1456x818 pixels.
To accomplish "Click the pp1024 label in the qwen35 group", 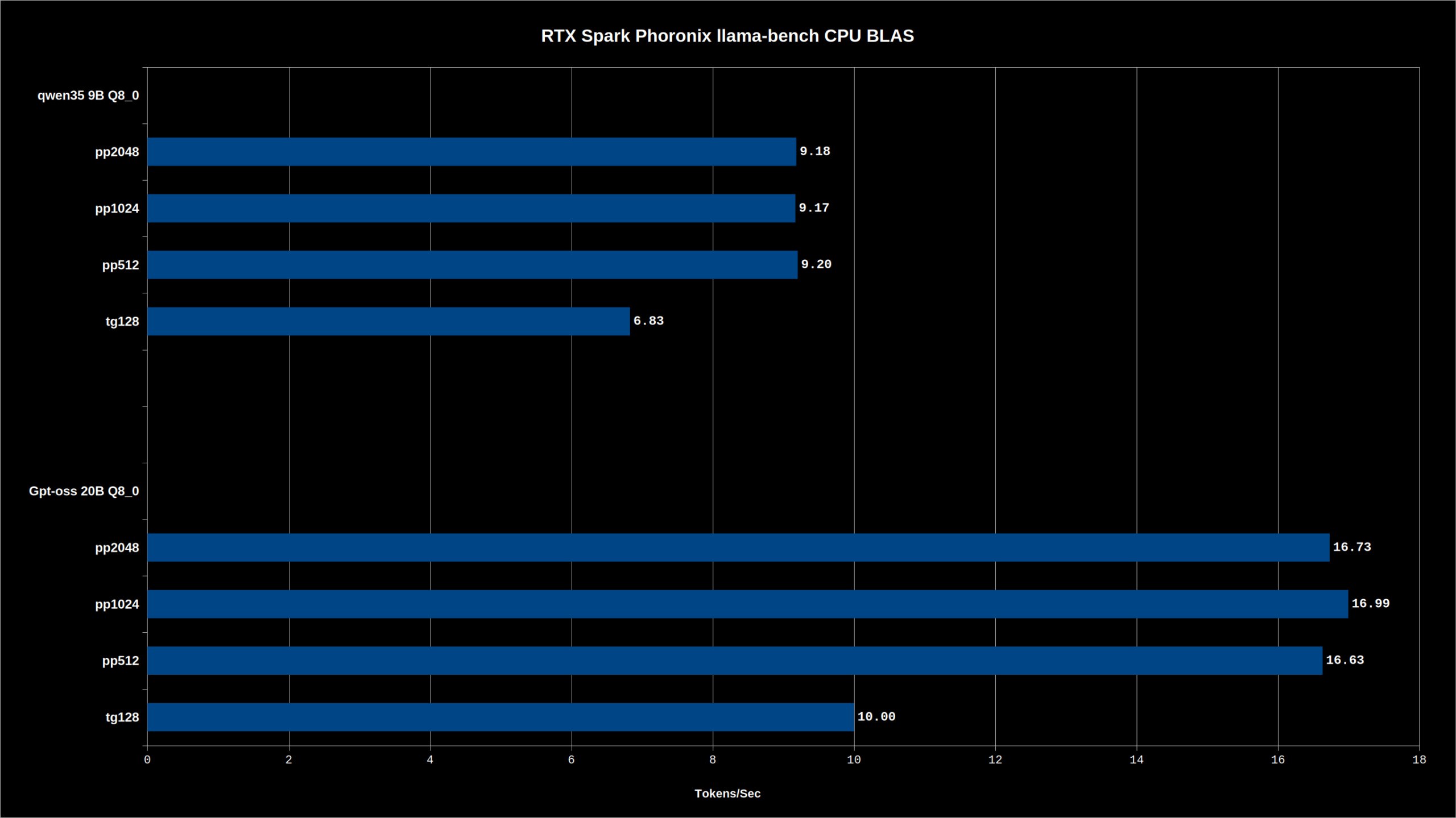I will (x=117, y=209).
